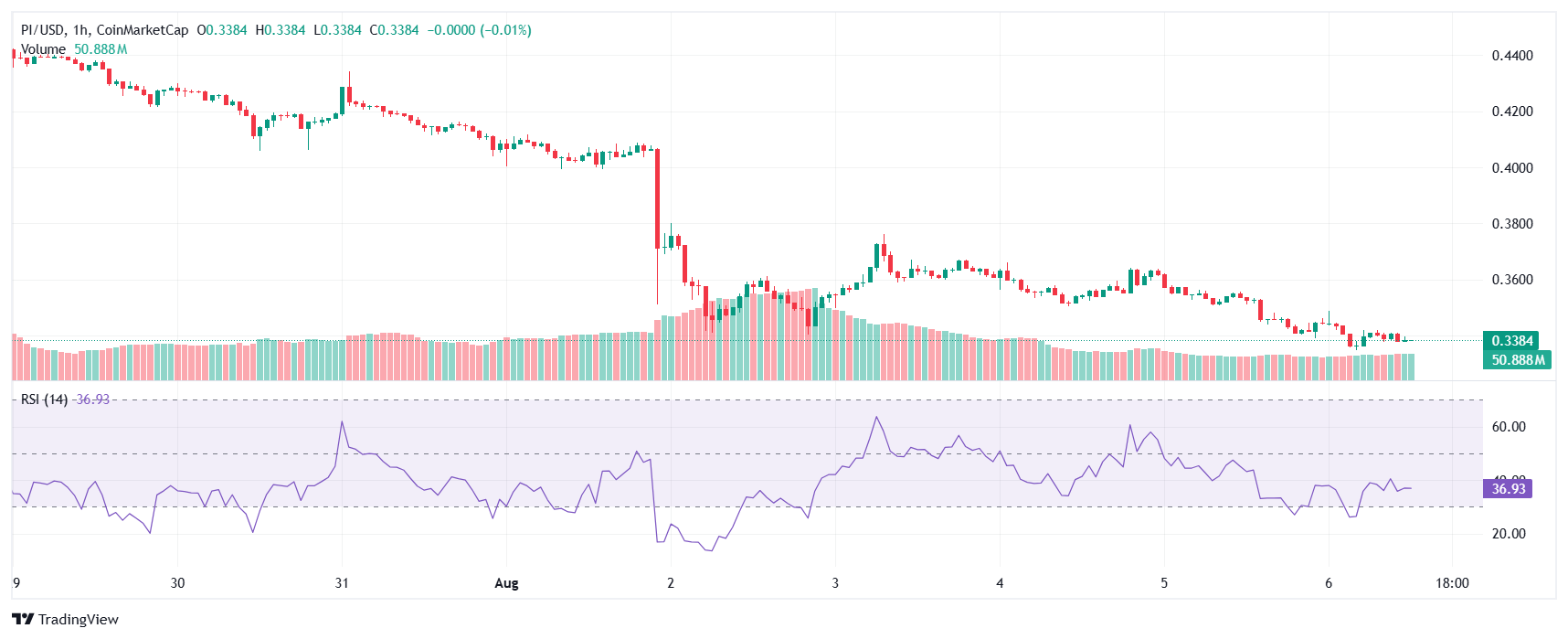
Task: Click the RSI (14) indicator label
Action: click(44, 399)
